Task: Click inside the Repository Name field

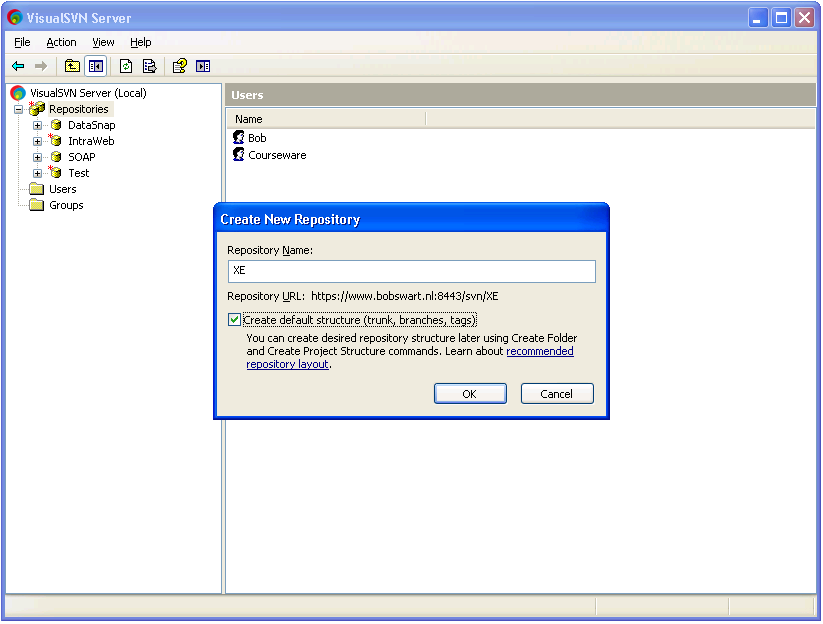Action: click(x=412, y=271)
